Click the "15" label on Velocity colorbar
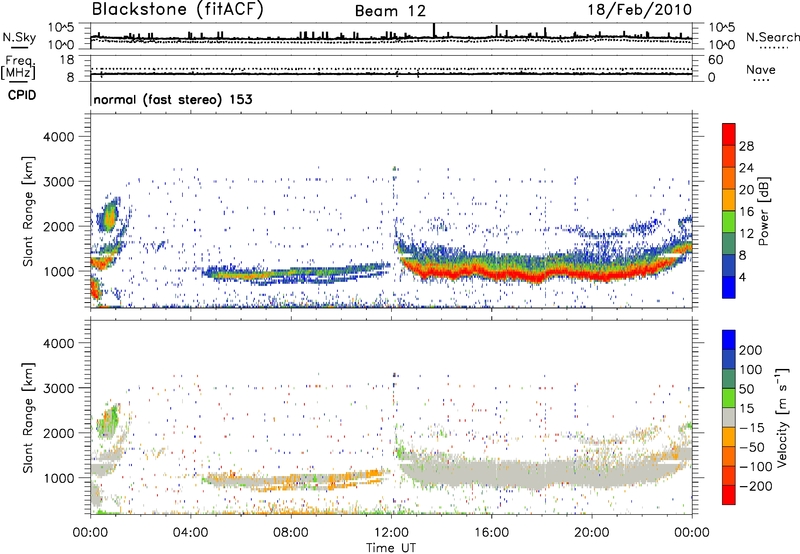The image size is (800, 554). click(x=746, y=409)
